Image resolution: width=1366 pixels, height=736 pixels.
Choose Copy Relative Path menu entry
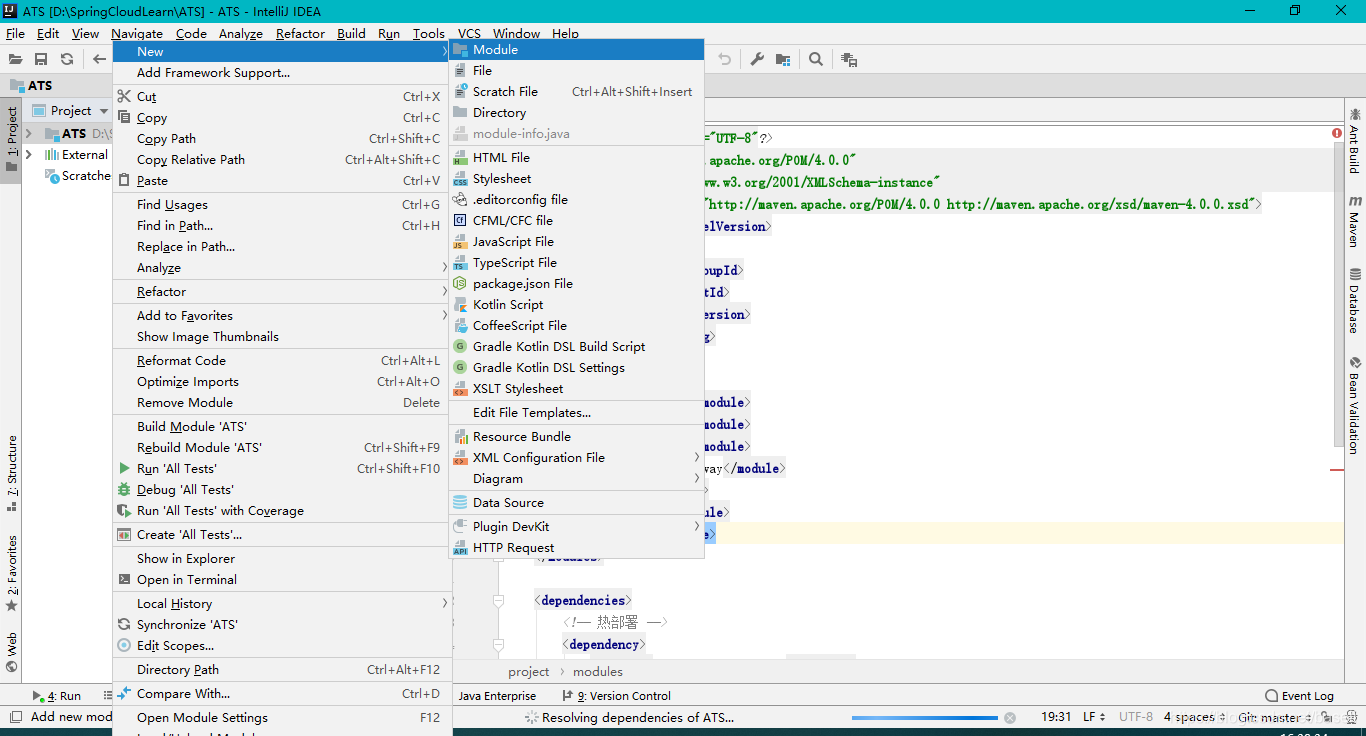pyautogui.click(x=282, y=159)
